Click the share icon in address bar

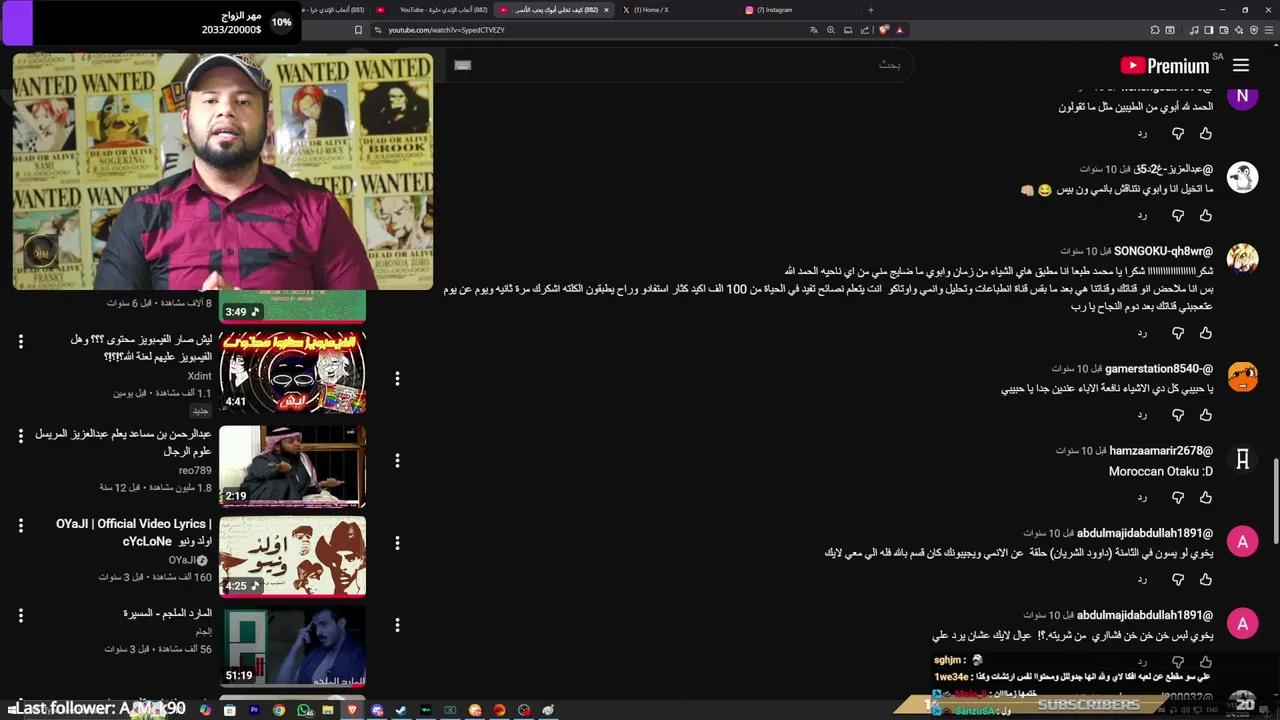(865, 30)
